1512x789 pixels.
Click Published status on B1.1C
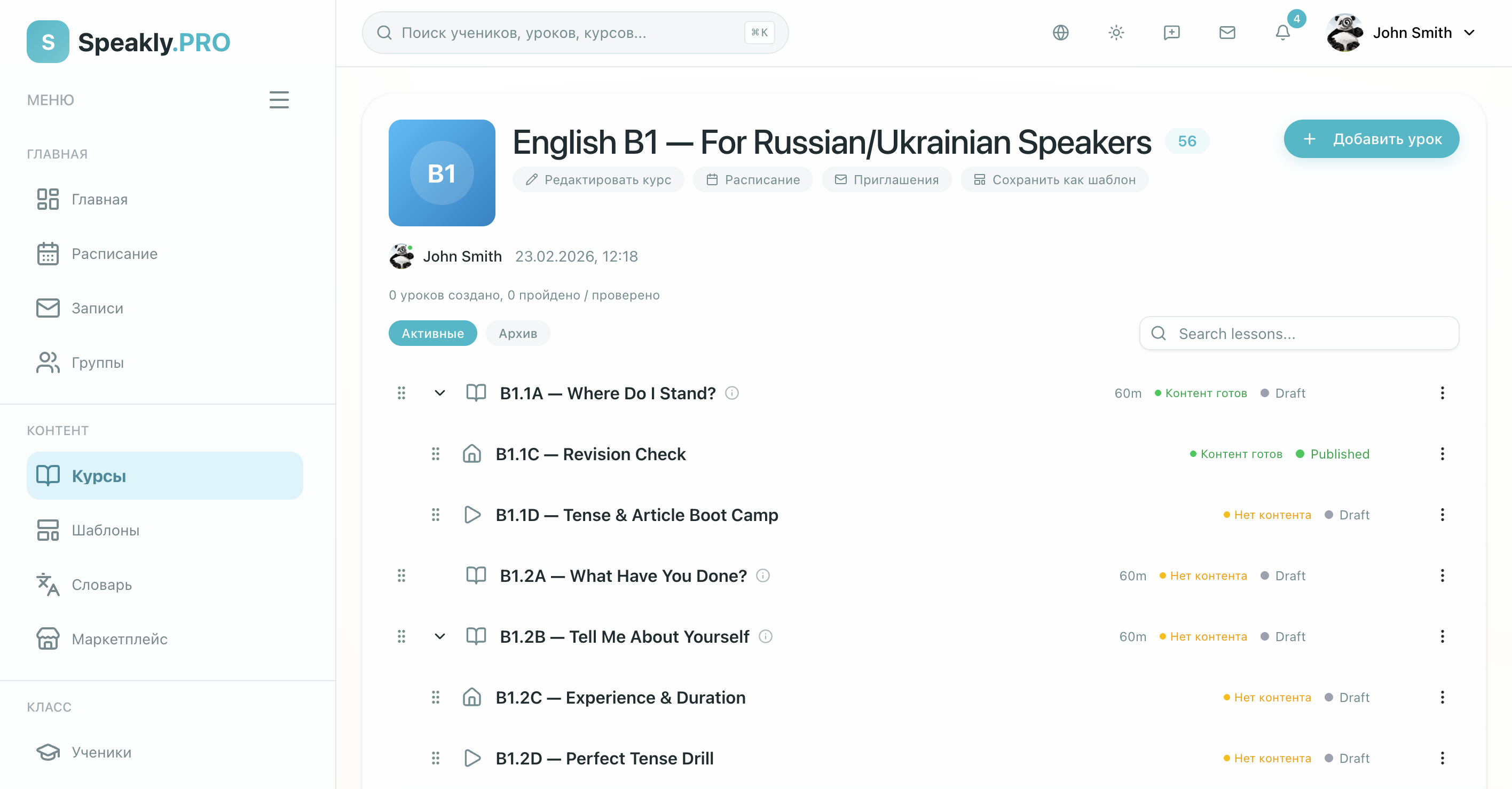tap(1333, 454)
